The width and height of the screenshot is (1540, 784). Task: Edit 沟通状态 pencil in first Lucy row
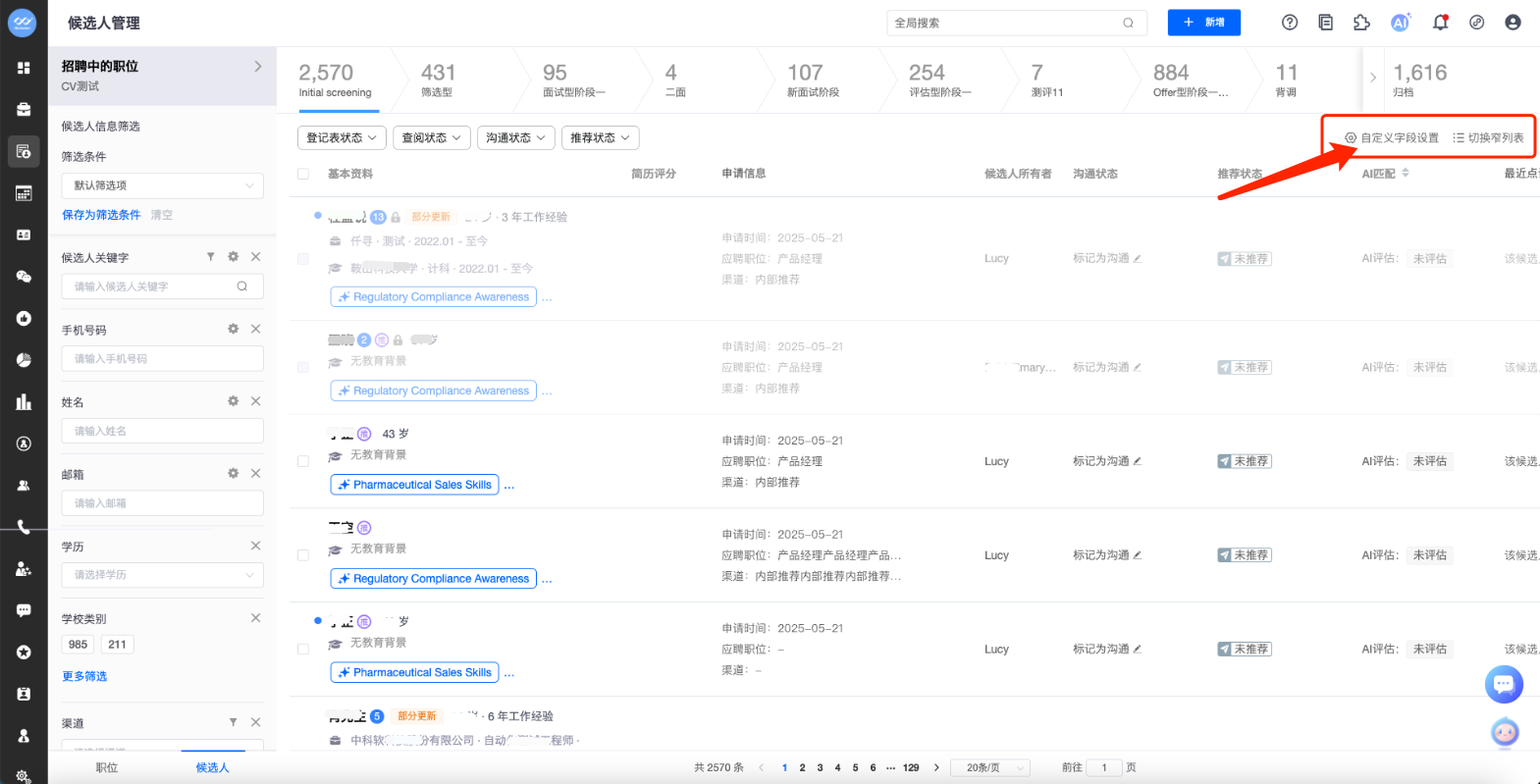coord(1138,258)
